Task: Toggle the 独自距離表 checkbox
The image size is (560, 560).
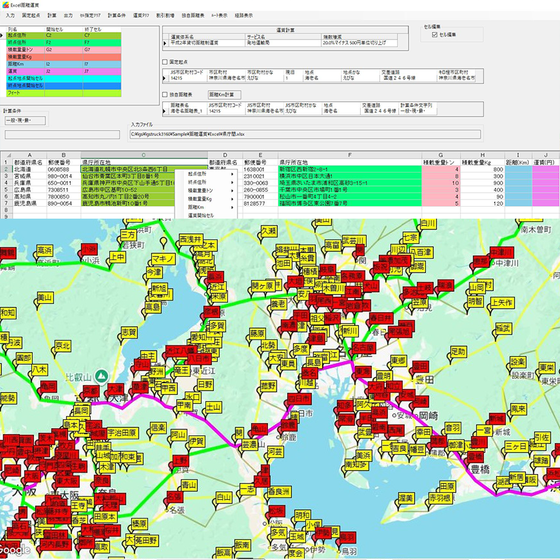Action: click(x=165, y=95)
